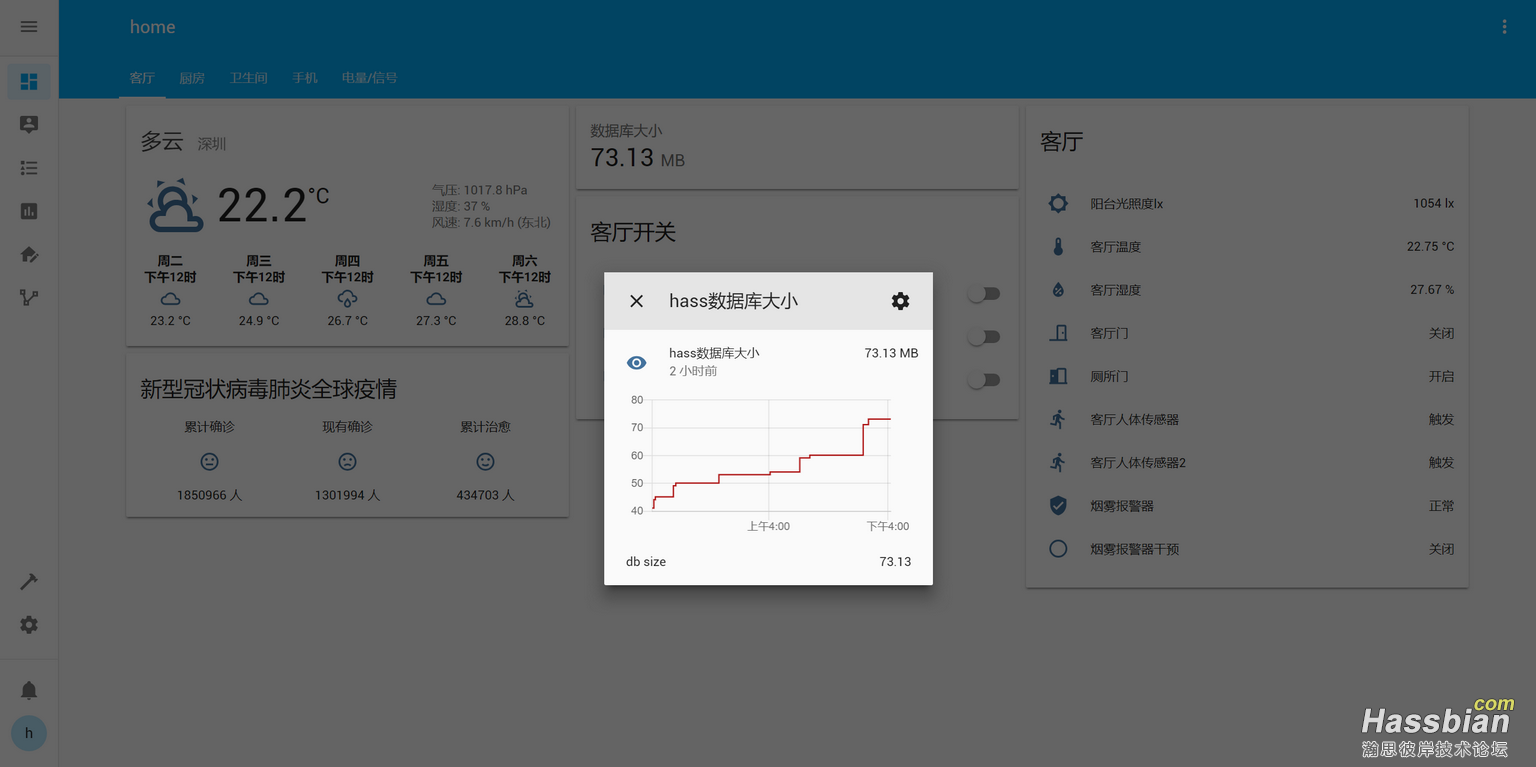The height and width of the screenshot is (767, 1536).
Task: Click the 周三 forecast 24.9 °C
Action: click(258, 321)
